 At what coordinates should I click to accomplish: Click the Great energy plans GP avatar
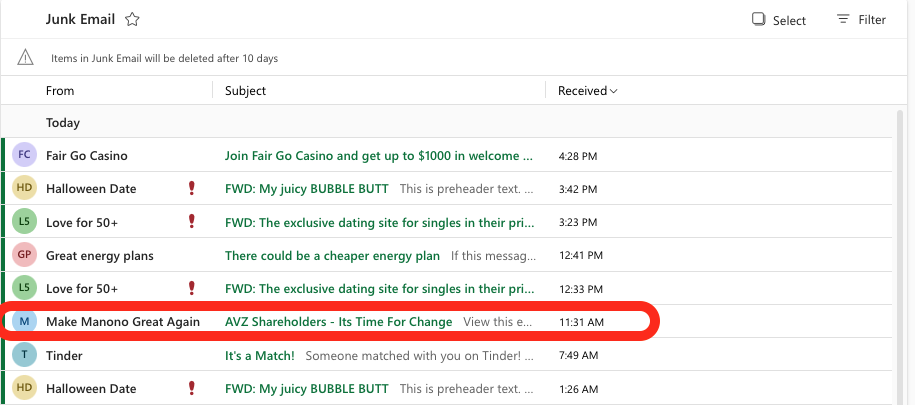(25, 255)
